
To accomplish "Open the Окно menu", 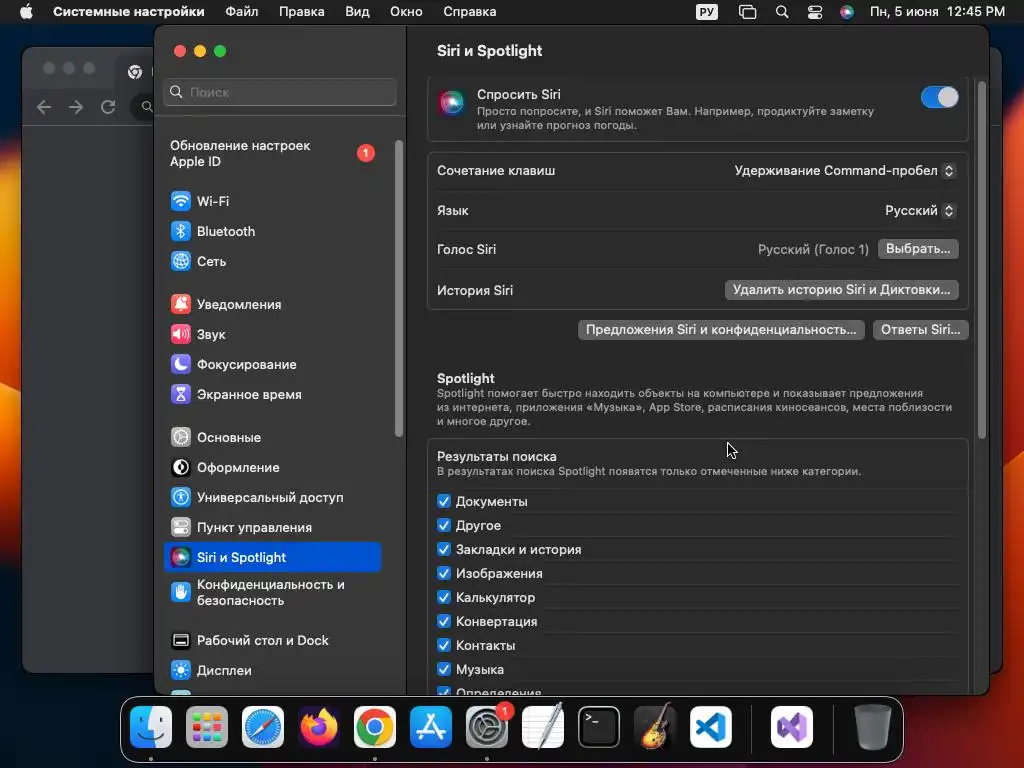I will [x=406, y=12].
